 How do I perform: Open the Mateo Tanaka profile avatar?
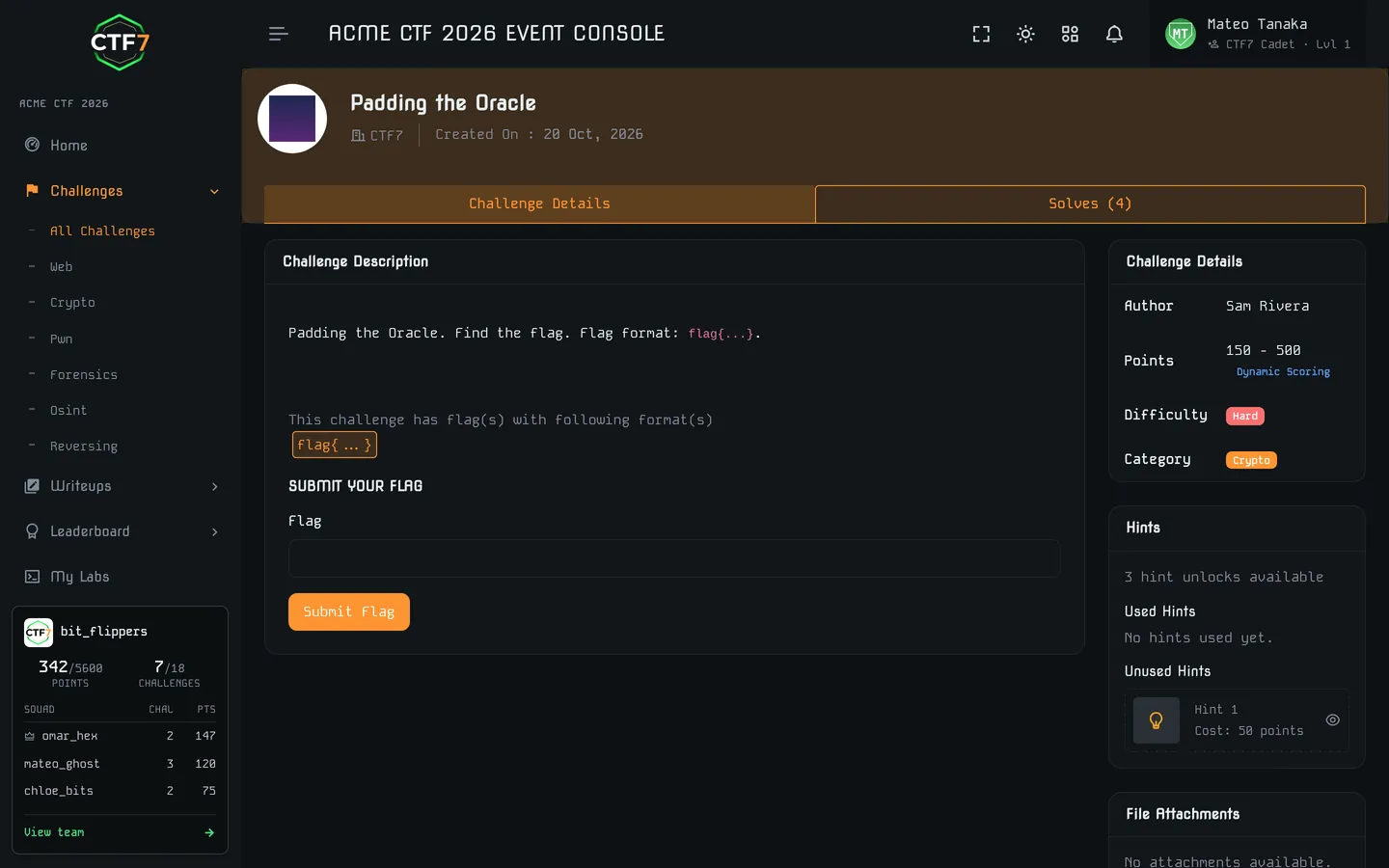[1181, 34]
